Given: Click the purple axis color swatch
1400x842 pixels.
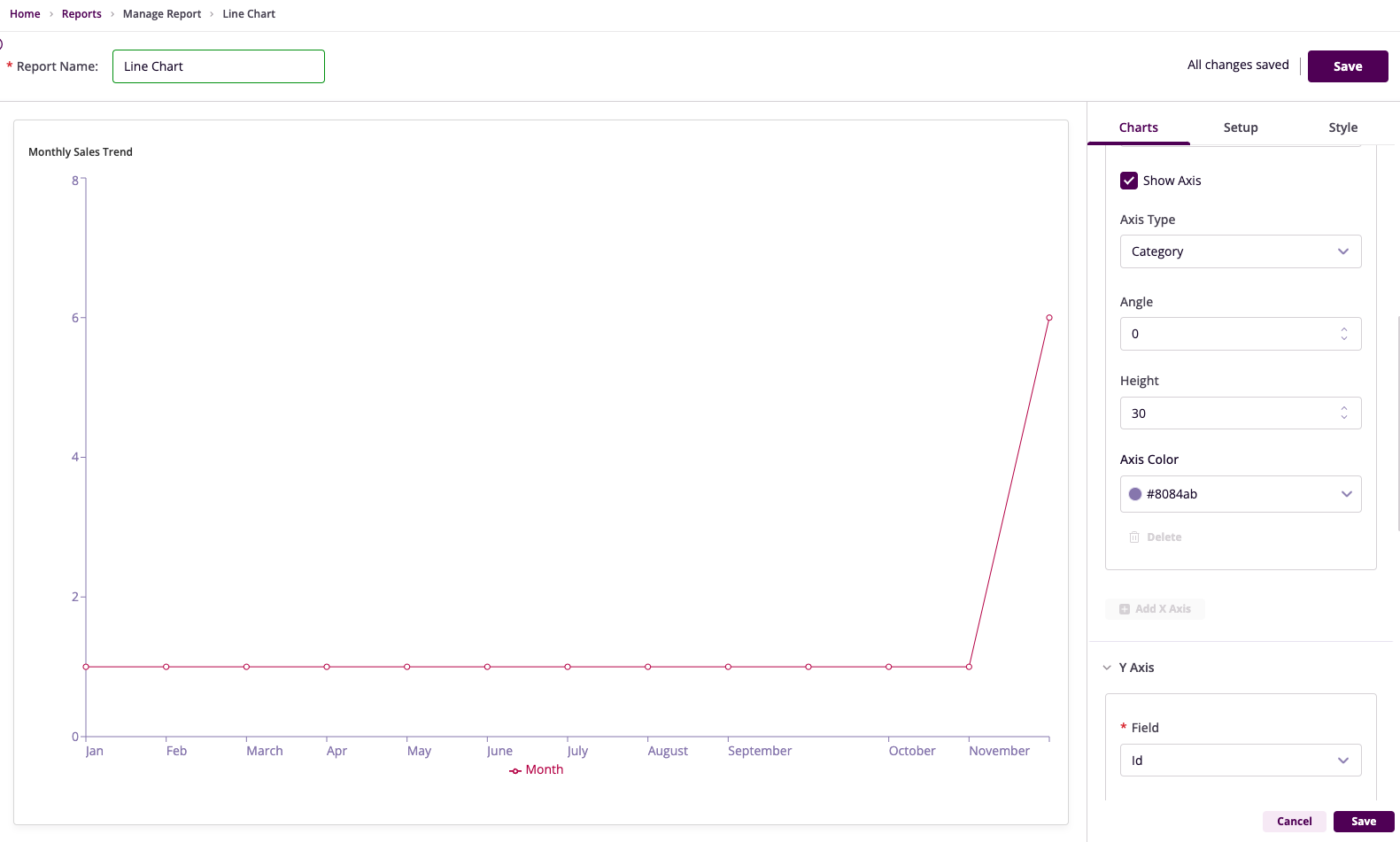Looking at the screenshot, I should pyautogui.click(x=1135, y=494).
